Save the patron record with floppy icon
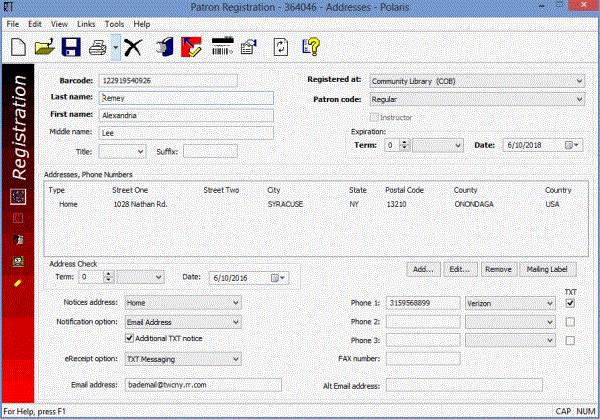The image size is (600, 419). coord(71,46)
